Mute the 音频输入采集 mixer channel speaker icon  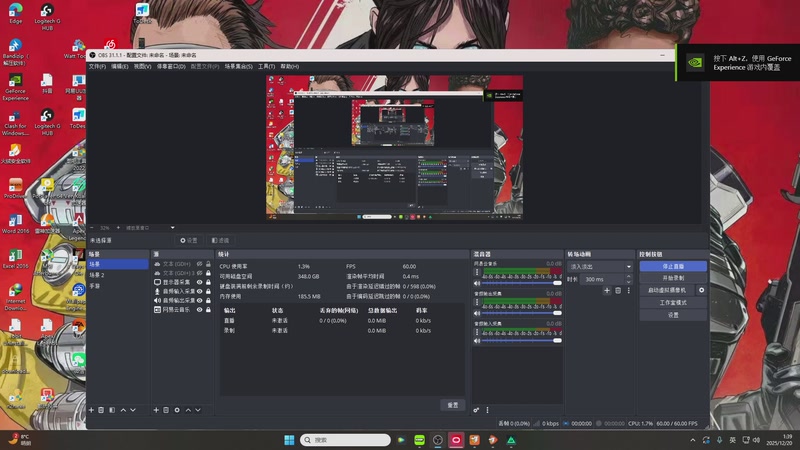477,341
